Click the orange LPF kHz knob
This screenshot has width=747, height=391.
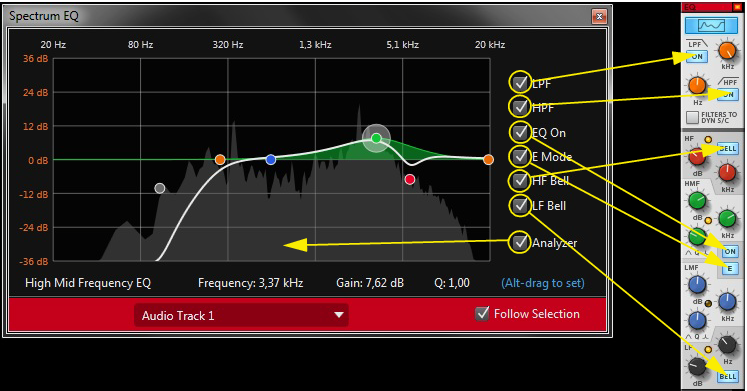click(x=727, y=50)
